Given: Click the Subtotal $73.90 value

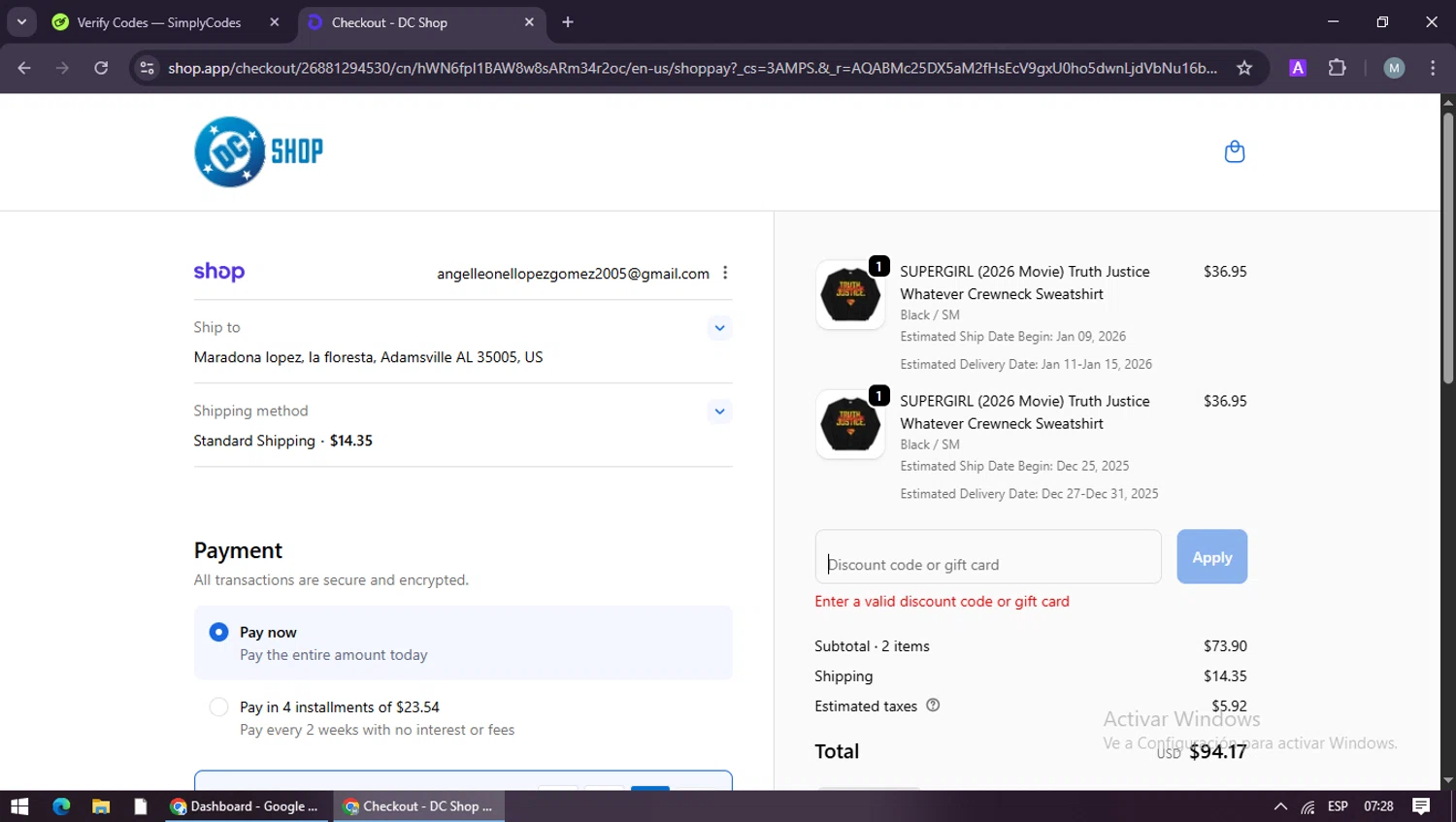Looking at the screenshot, I should click(1225, 646).
